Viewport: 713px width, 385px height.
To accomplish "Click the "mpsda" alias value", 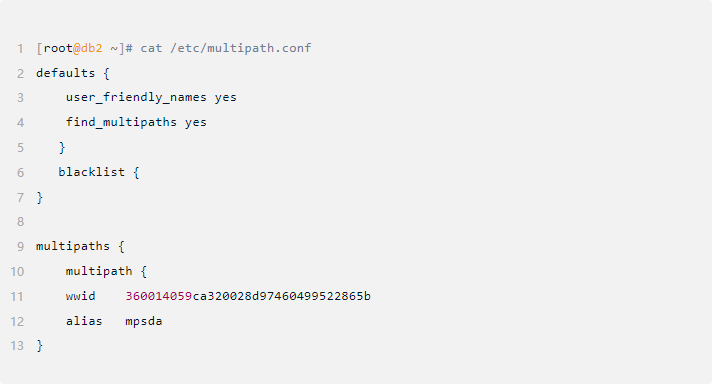I will 144,321.
